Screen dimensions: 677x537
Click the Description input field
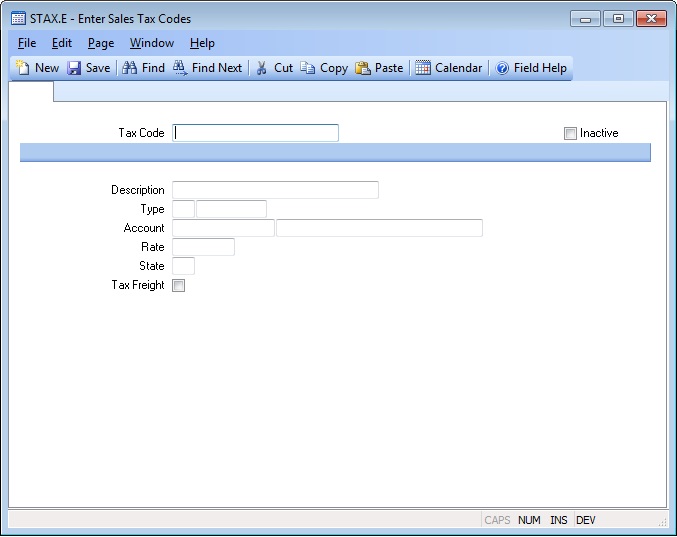pyautogui.click(x=275, y=190)
